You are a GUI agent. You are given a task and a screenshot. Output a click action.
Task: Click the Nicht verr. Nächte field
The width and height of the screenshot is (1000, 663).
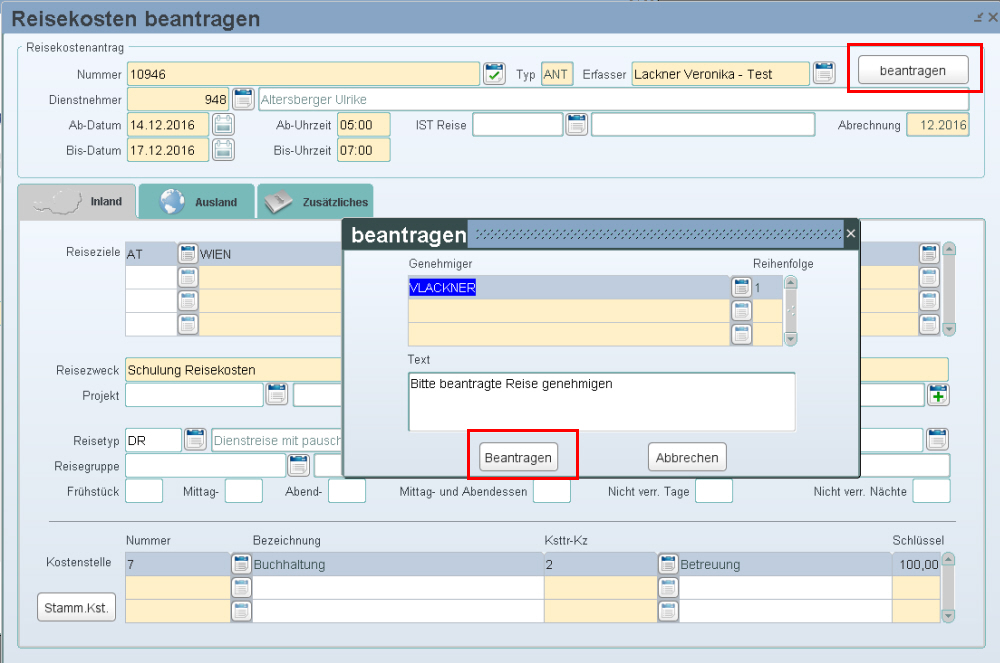click(x=931, y=492)
